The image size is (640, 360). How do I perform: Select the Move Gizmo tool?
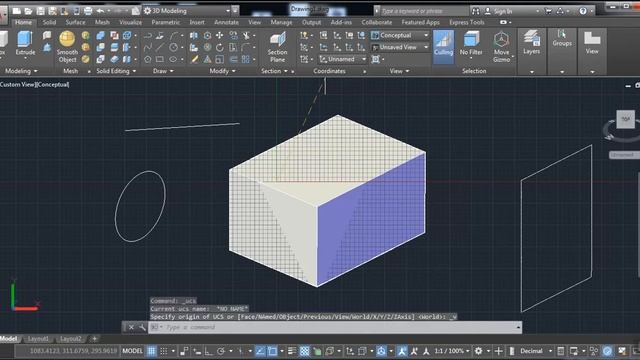coord(501,47)
